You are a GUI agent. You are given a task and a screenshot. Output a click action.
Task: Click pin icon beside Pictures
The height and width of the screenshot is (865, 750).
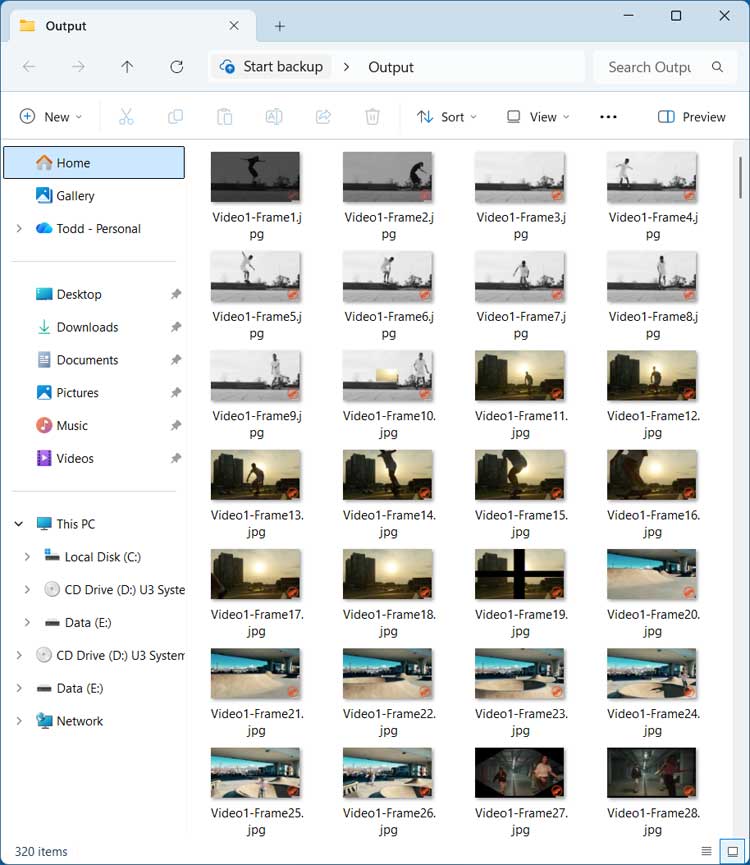point(176,393)
